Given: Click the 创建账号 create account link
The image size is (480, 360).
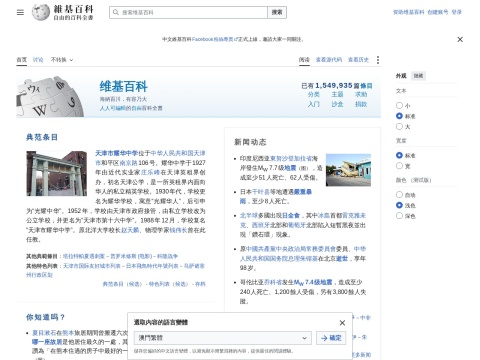Looking at the screenshot, I should point(438,12).
